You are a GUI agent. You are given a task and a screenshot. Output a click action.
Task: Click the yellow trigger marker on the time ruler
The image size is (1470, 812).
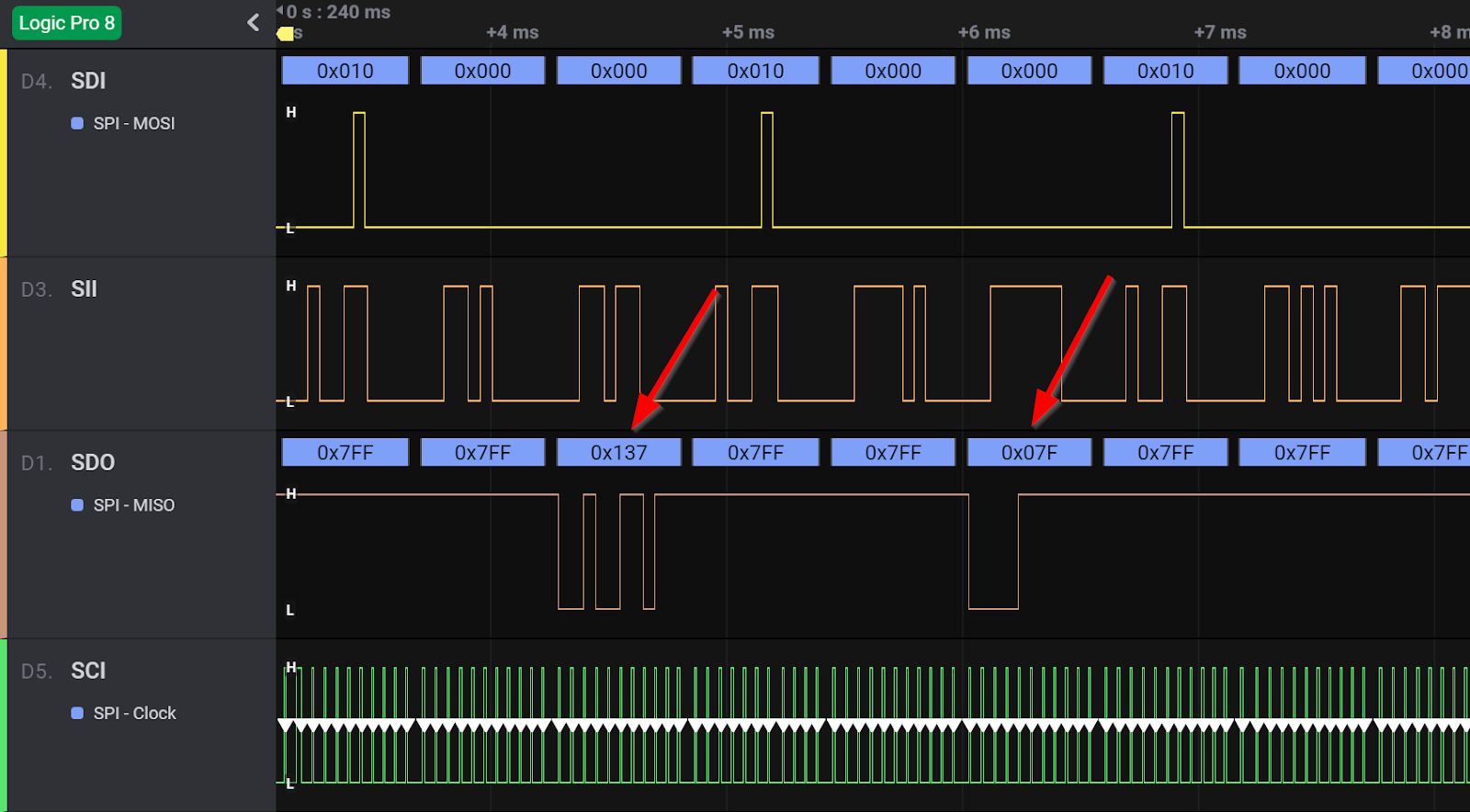click(286, 34)
